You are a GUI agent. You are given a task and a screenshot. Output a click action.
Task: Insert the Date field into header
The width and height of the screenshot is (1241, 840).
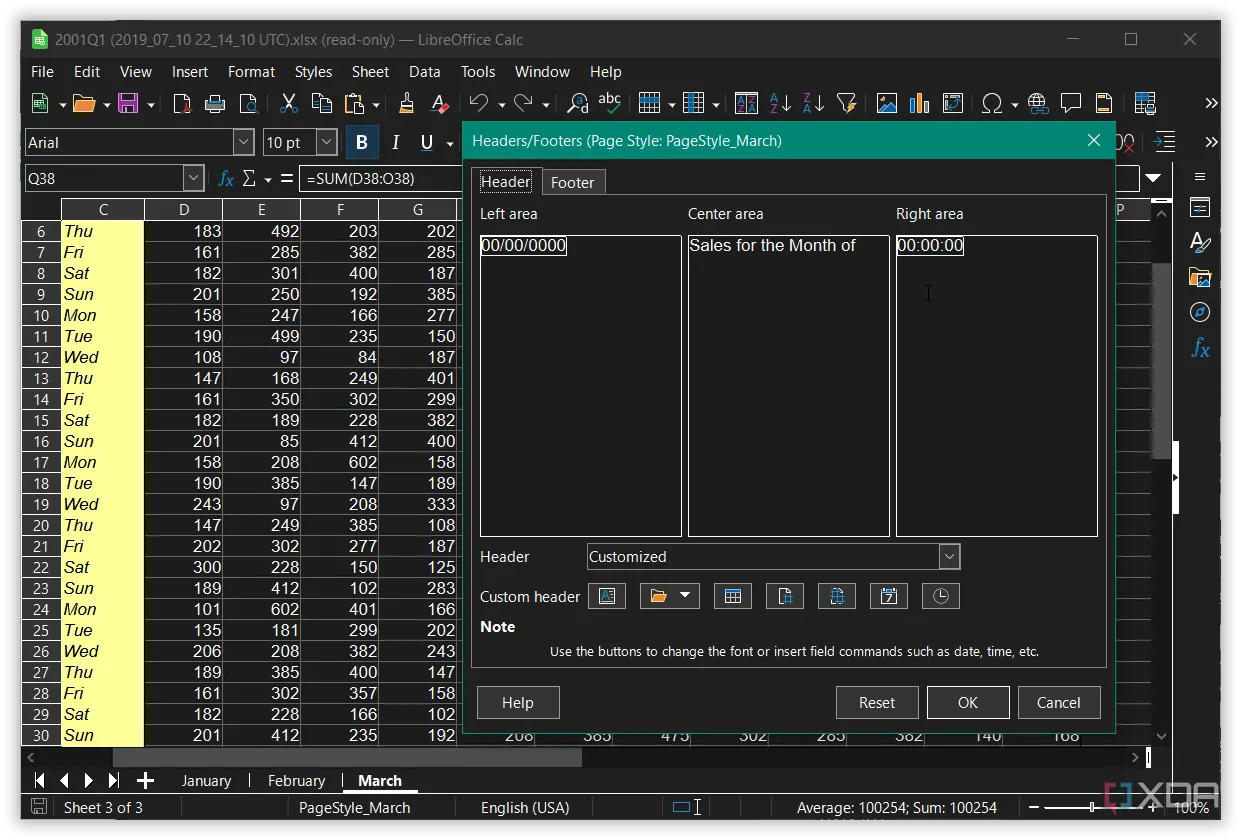click(888, 596)
